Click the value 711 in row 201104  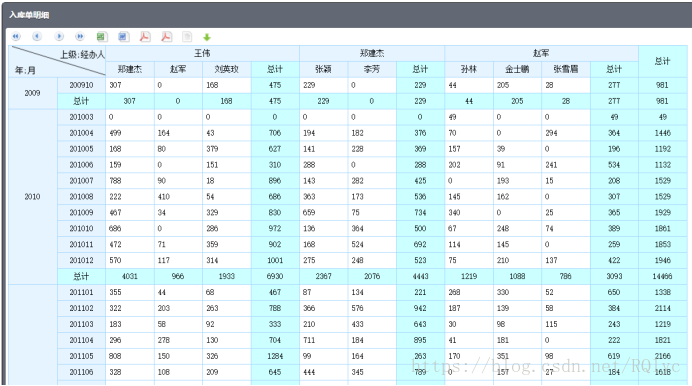(x=309, y=340)
